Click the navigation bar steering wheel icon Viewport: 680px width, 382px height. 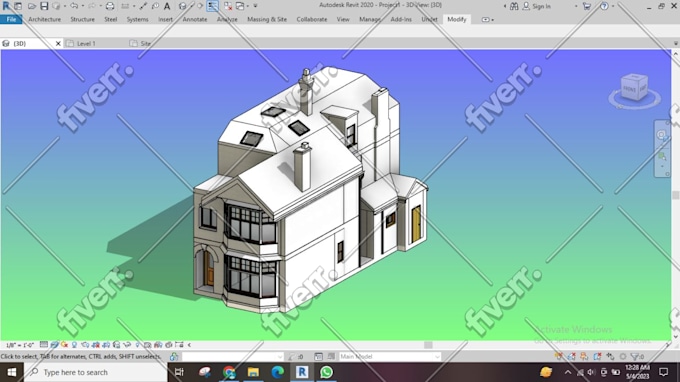662,135
